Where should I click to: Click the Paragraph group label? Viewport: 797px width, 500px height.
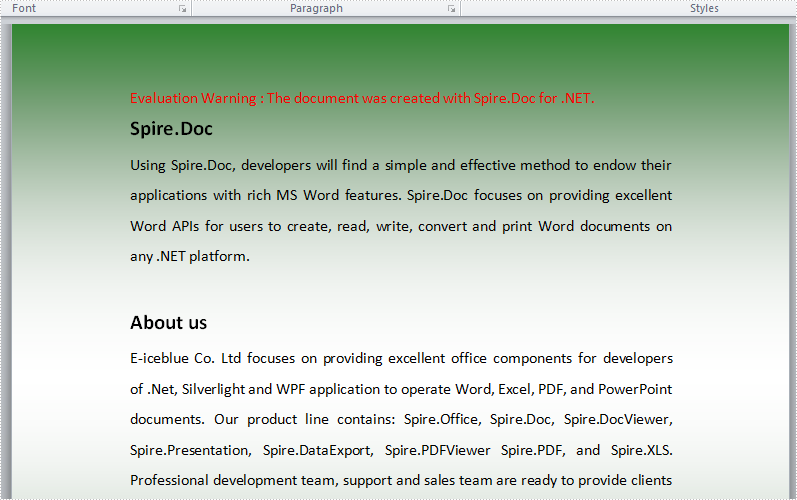click(316, 8)
